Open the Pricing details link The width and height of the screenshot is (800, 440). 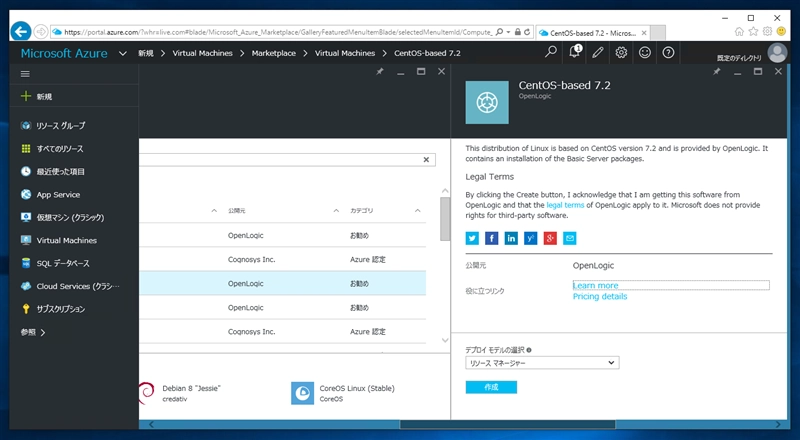coord(600,296)
